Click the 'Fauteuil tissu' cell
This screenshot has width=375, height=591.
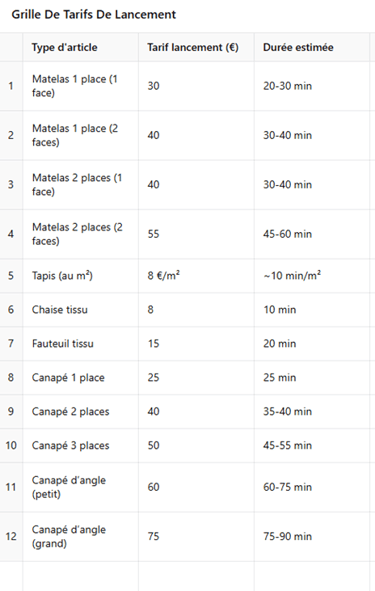click(x=80, y=343)
